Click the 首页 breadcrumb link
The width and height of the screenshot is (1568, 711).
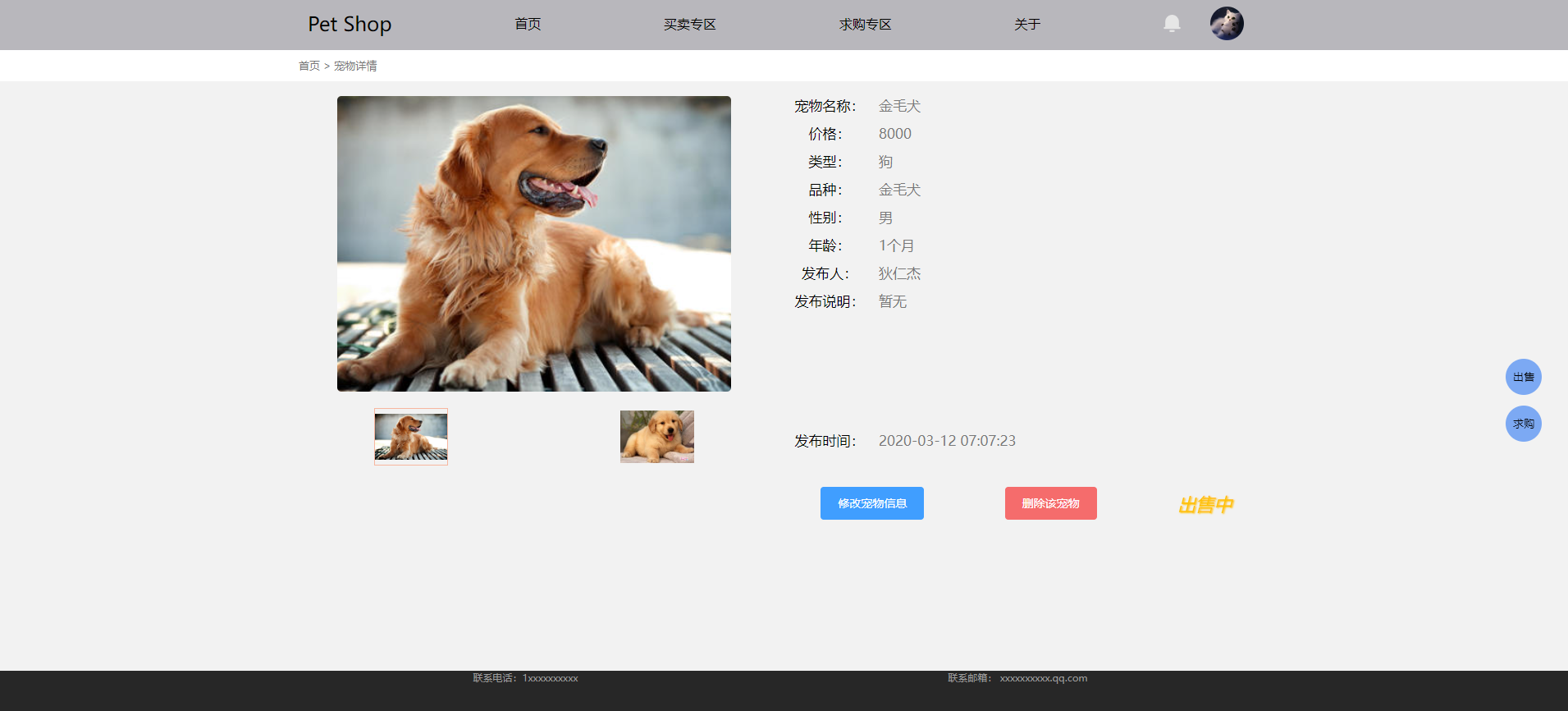tap(309, 66)
